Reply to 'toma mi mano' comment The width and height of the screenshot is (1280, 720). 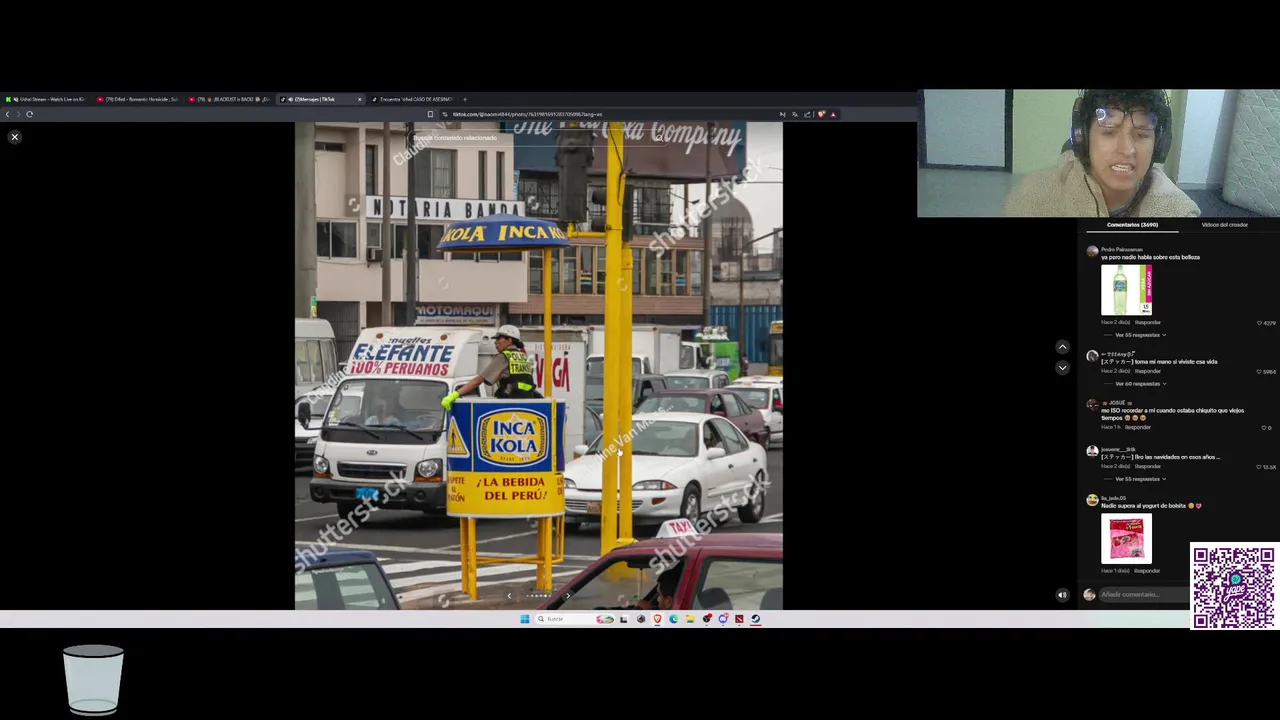point(1147,371)
